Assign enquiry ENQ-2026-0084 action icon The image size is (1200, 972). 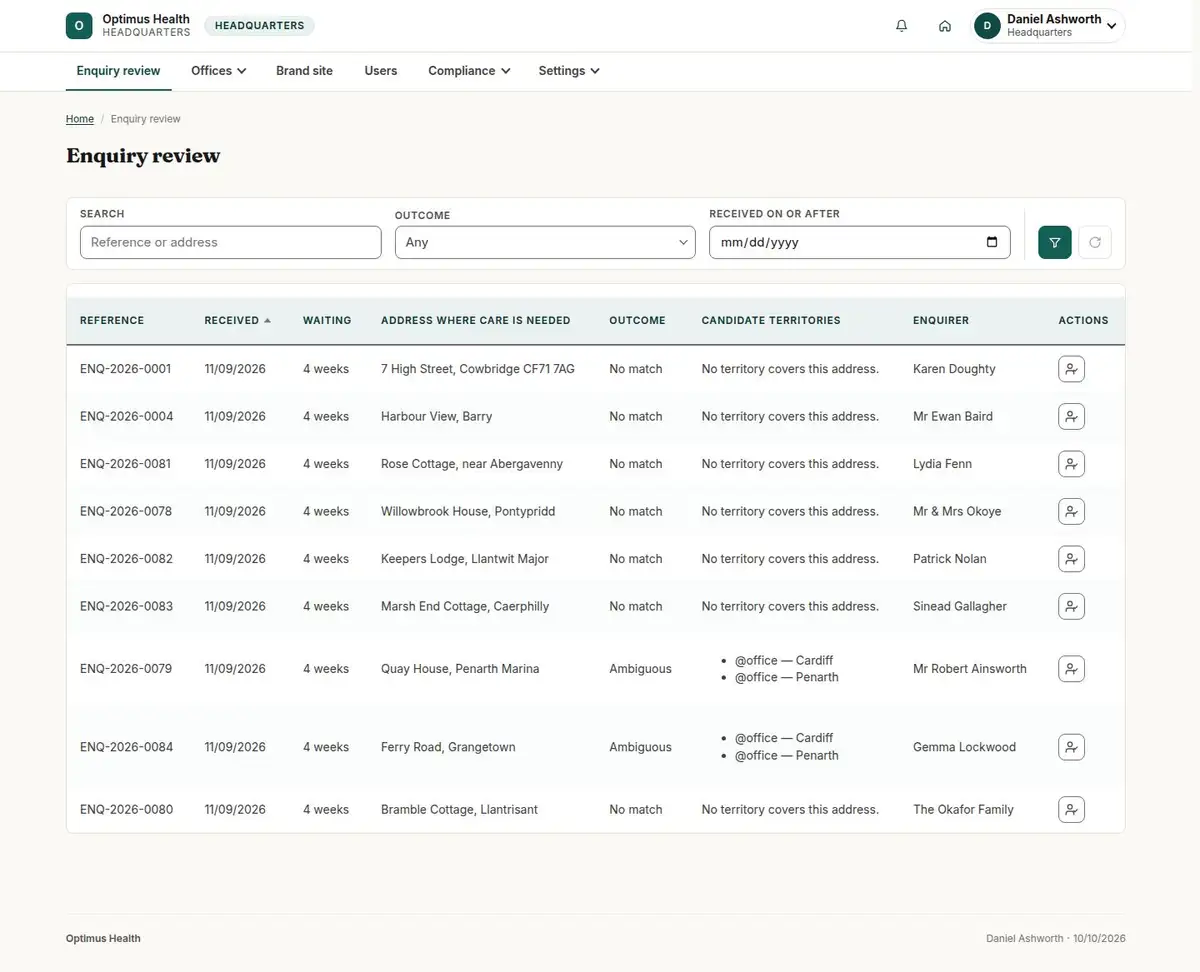[1071, 747]
